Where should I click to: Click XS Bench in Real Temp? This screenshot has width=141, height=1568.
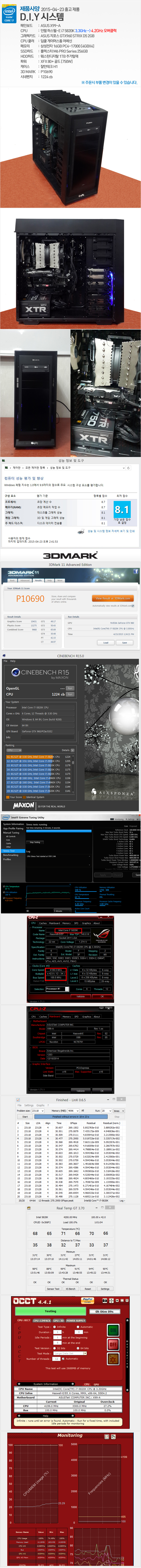pyautogui.click(x=70, y=1289)
